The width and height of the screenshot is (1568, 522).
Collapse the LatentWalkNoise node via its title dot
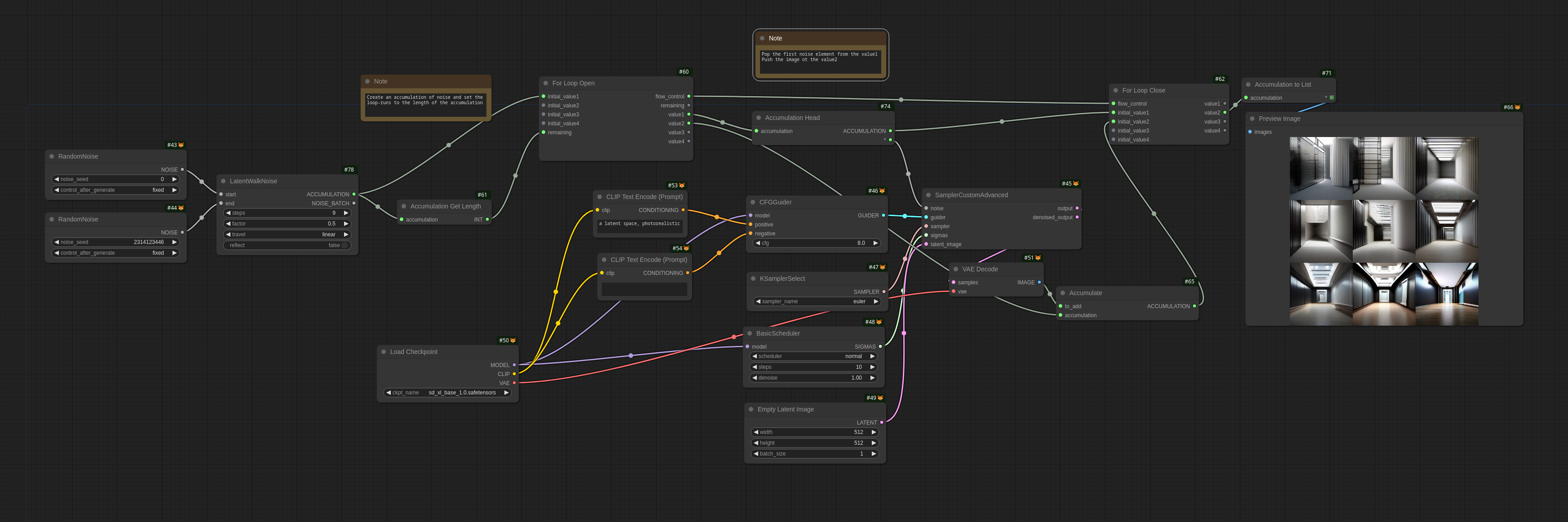tap(223, 181)
